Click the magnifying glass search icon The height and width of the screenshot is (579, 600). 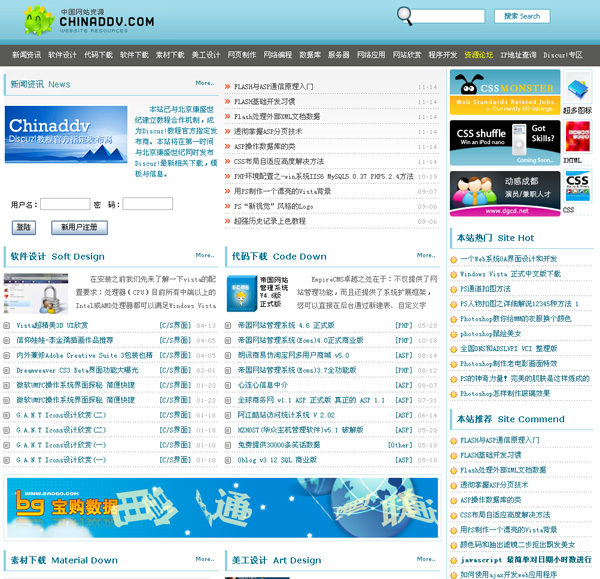(404, 16)
